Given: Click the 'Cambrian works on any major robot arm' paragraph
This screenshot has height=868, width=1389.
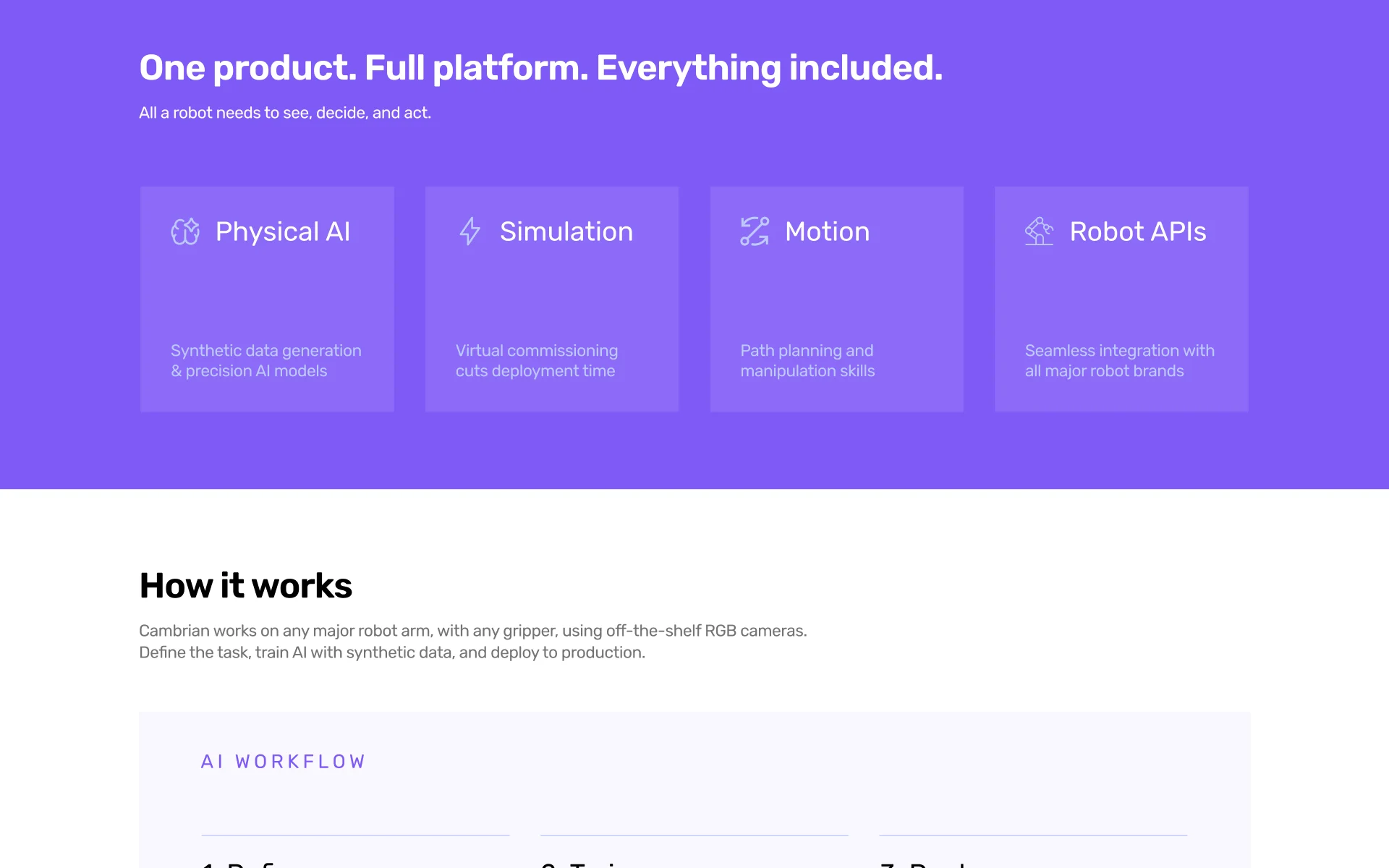Looking at the screenshot, I should tap(473, 642).
